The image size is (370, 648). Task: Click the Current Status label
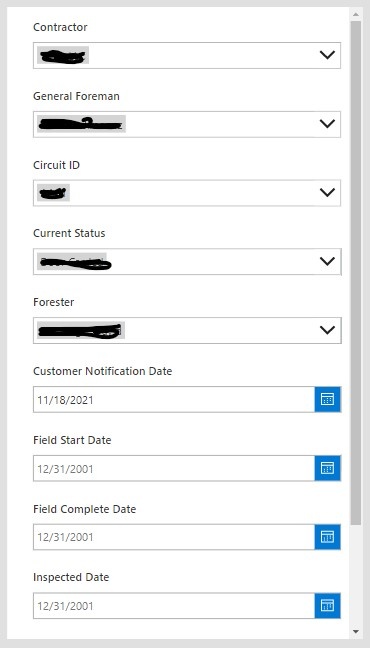tap(69, 233)
